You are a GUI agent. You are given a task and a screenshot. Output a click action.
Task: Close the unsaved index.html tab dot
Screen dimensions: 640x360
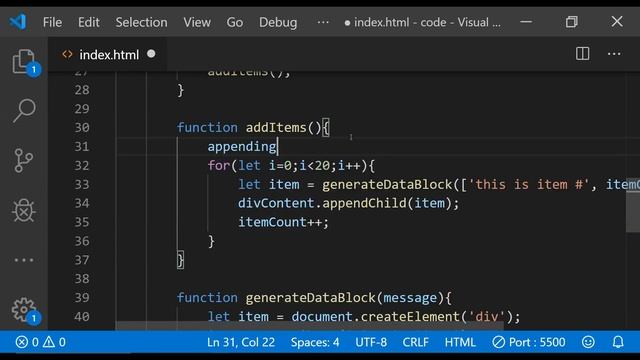[151, 54]
